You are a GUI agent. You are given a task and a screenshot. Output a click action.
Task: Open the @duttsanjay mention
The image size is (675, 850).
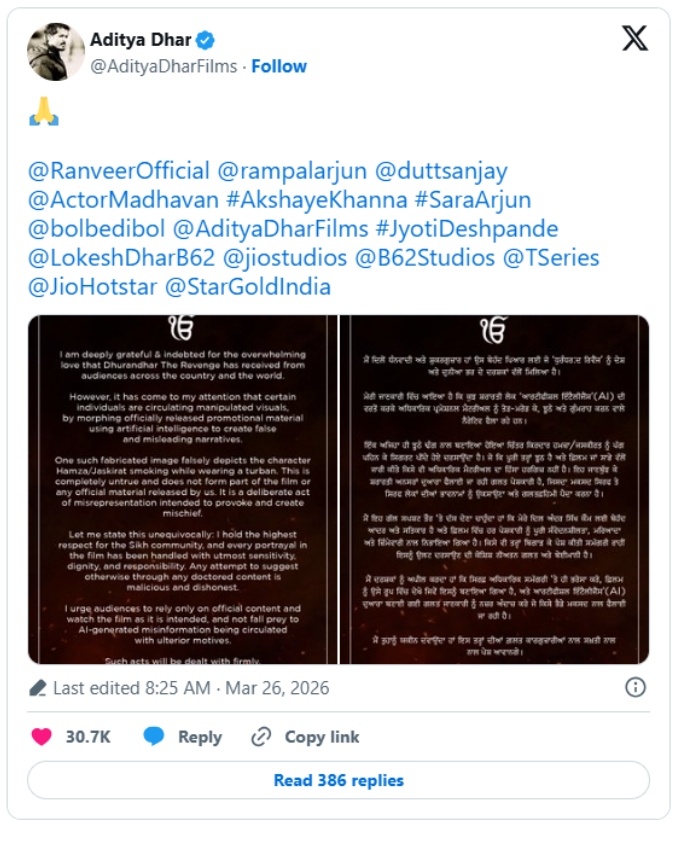[x=441, y=171]
